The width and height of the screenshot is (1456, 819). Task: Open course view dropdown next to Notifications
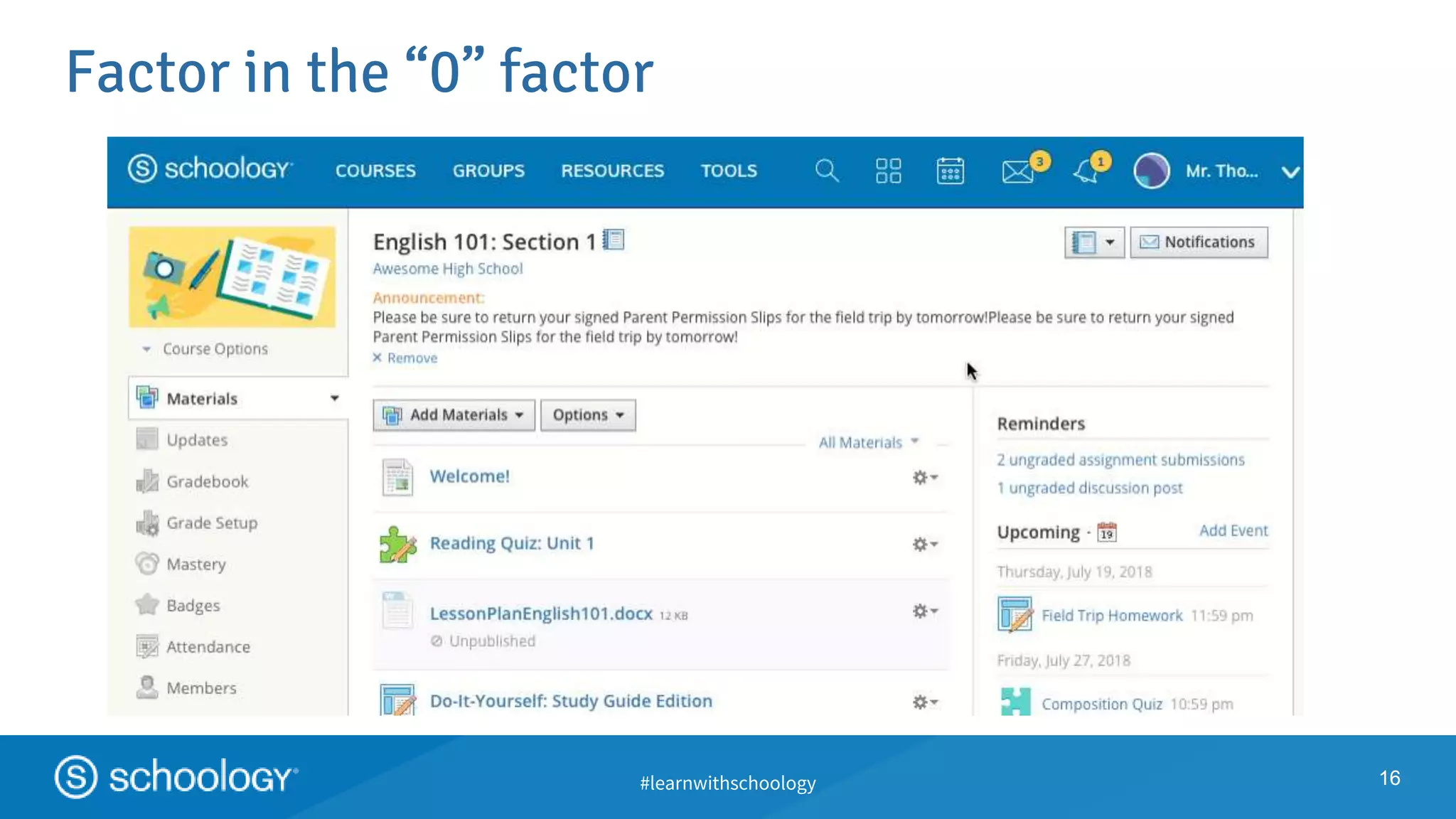pos(1094,242)
